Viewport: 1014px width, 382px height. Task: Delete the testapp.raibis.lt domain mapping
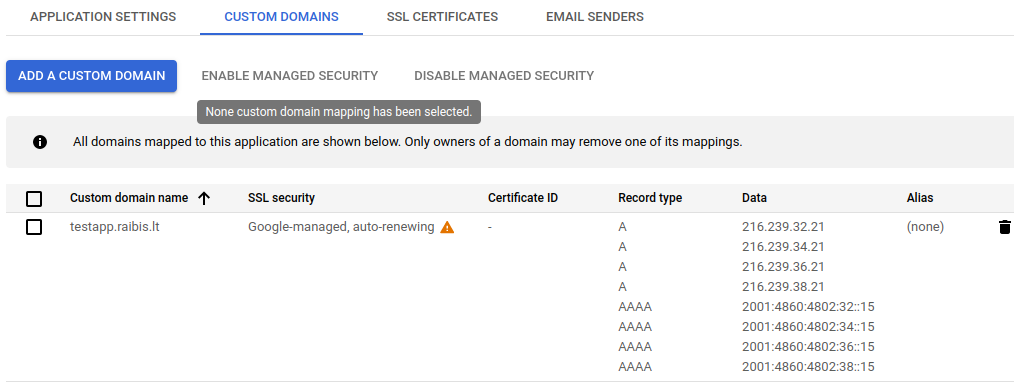1004,227
